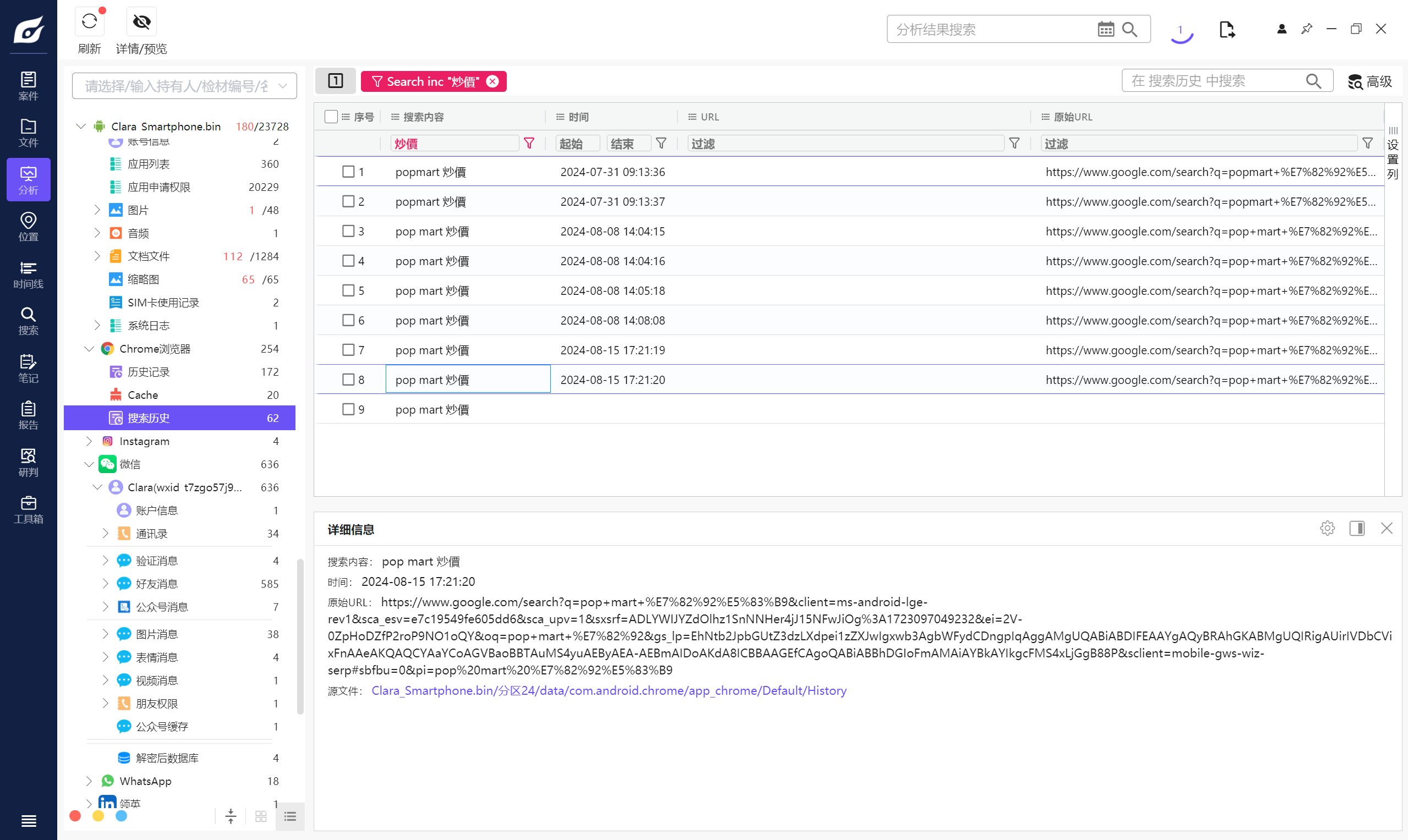Select the Cache tree item
This screenshot has width=1408, height=840.
(143, 395)
